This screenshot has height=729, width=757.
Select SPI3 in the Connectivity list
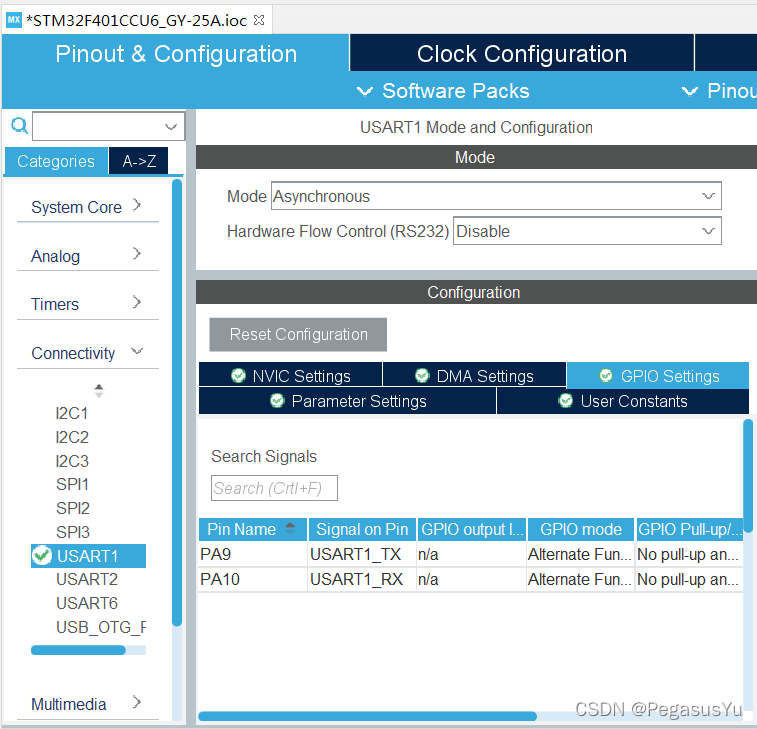[x=73, y=532]
